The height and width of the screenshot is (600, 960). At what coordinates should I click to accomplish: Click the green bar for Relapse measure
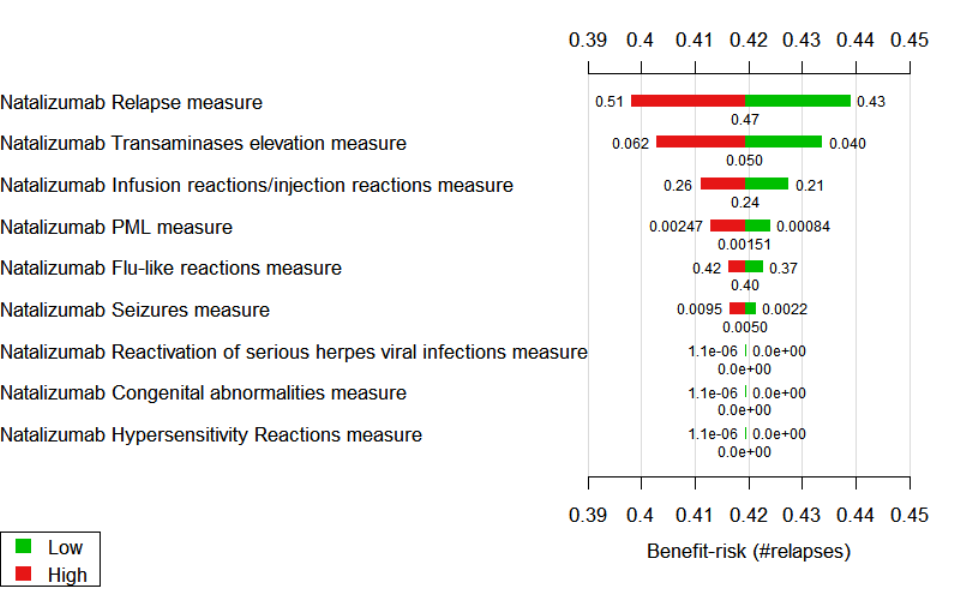click(798, 101)
